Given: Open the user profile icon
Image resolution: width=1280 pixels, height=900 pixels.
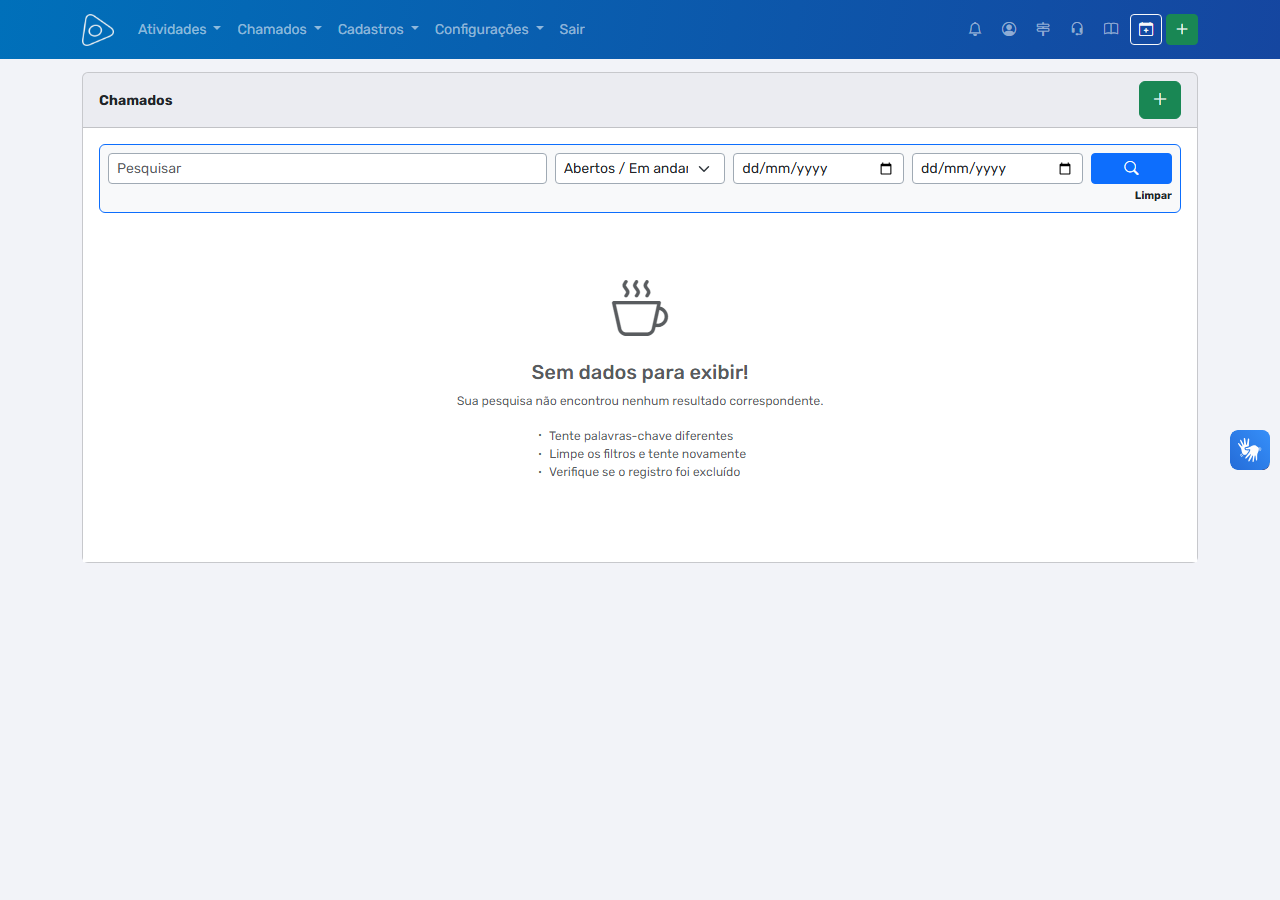Looking at the screenshot, I should [x=1009, y=29].
